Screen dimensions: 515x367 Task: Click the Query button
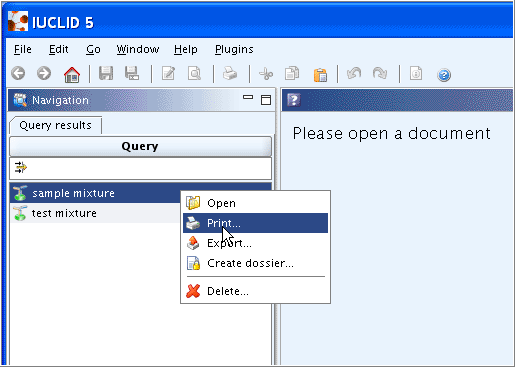click(x=140, y=146)
